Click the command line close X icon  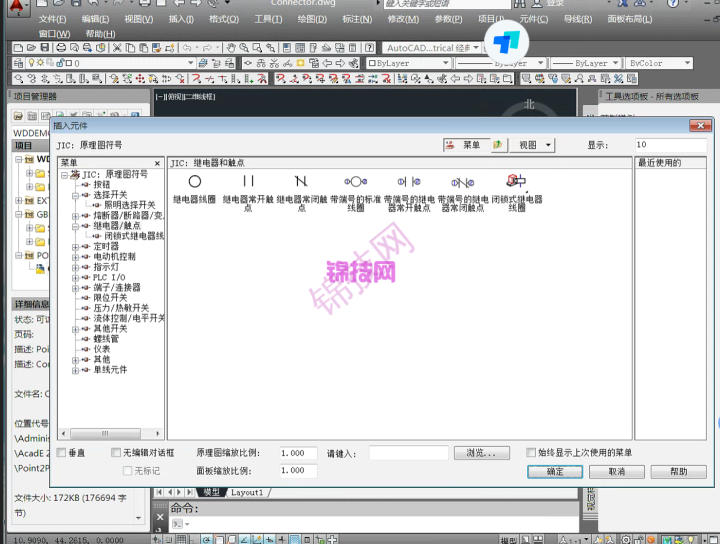coord(160,517)
